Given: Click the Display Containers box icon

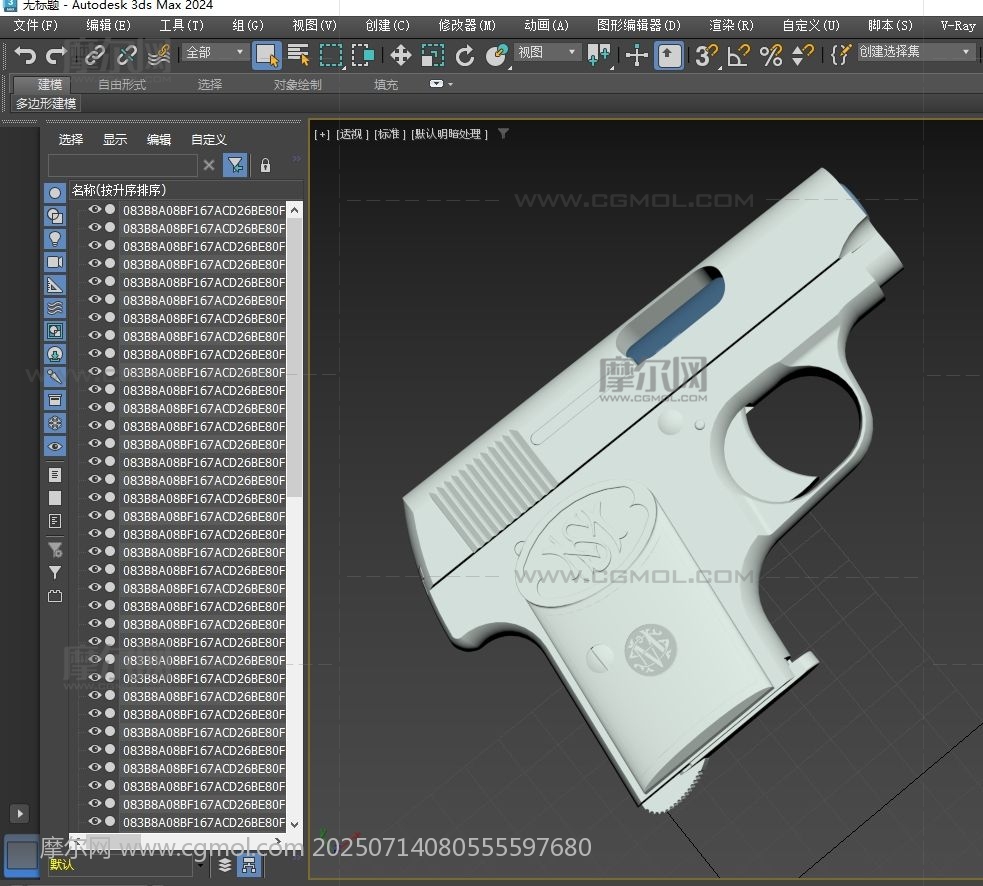Looking at the screenshot, I should coord(55,400).
